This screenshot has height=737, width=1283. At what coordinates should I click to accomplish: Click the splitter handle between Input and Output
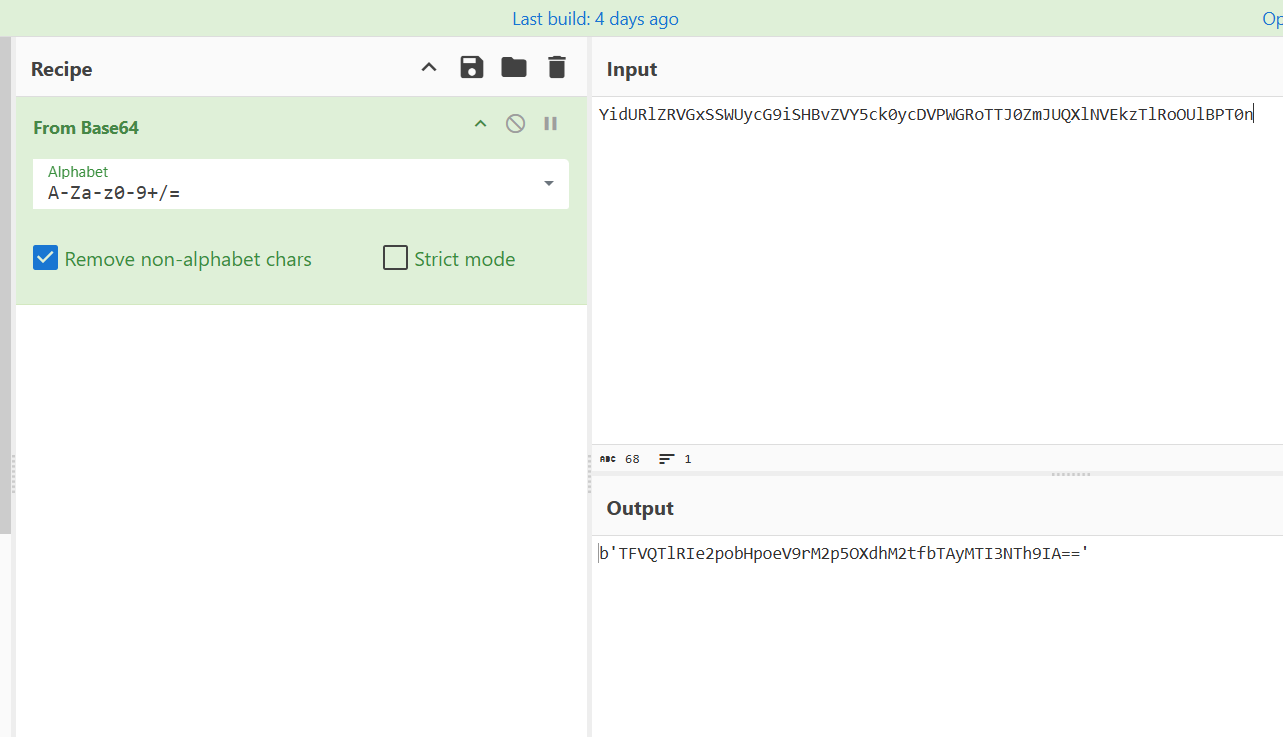click(x=1071, y=474)
